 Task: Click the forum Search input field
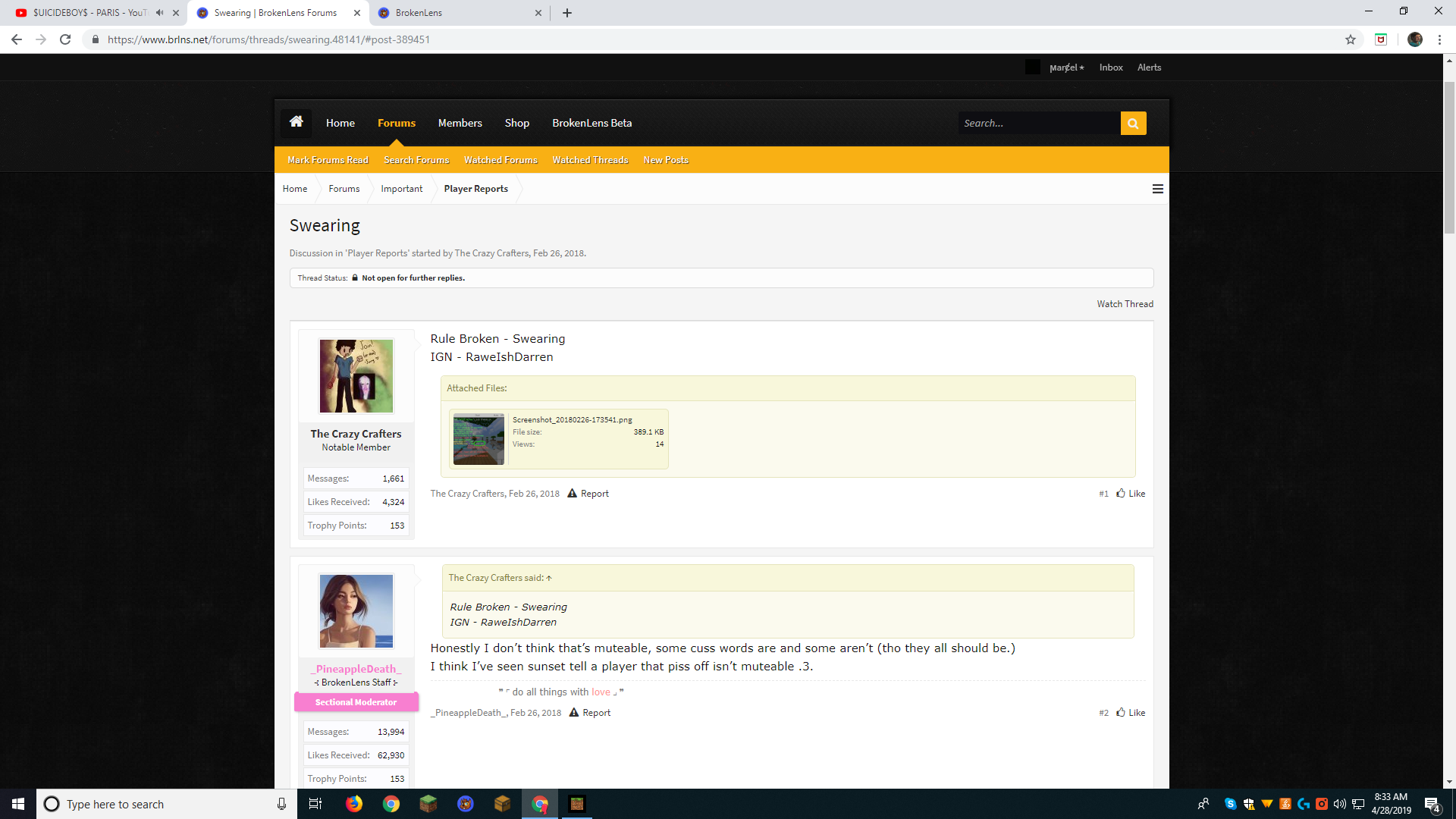pos(1040,123)
